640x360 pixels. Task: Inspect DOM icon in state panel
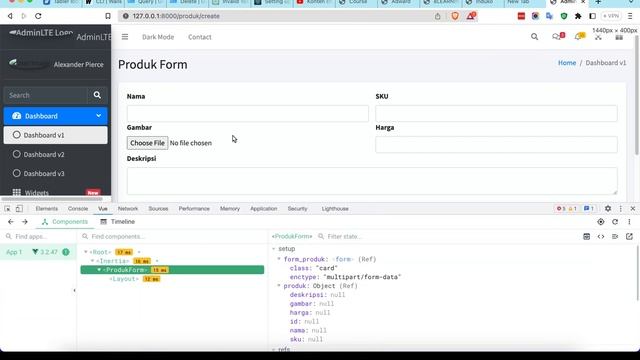(615, 236)
